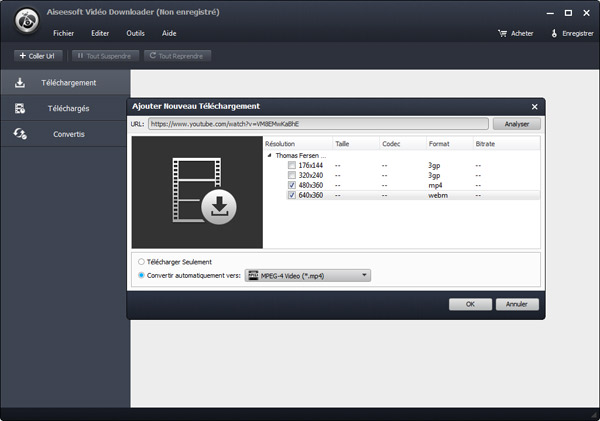Click the Format column header
600x421 pixels.
(450, 144)
